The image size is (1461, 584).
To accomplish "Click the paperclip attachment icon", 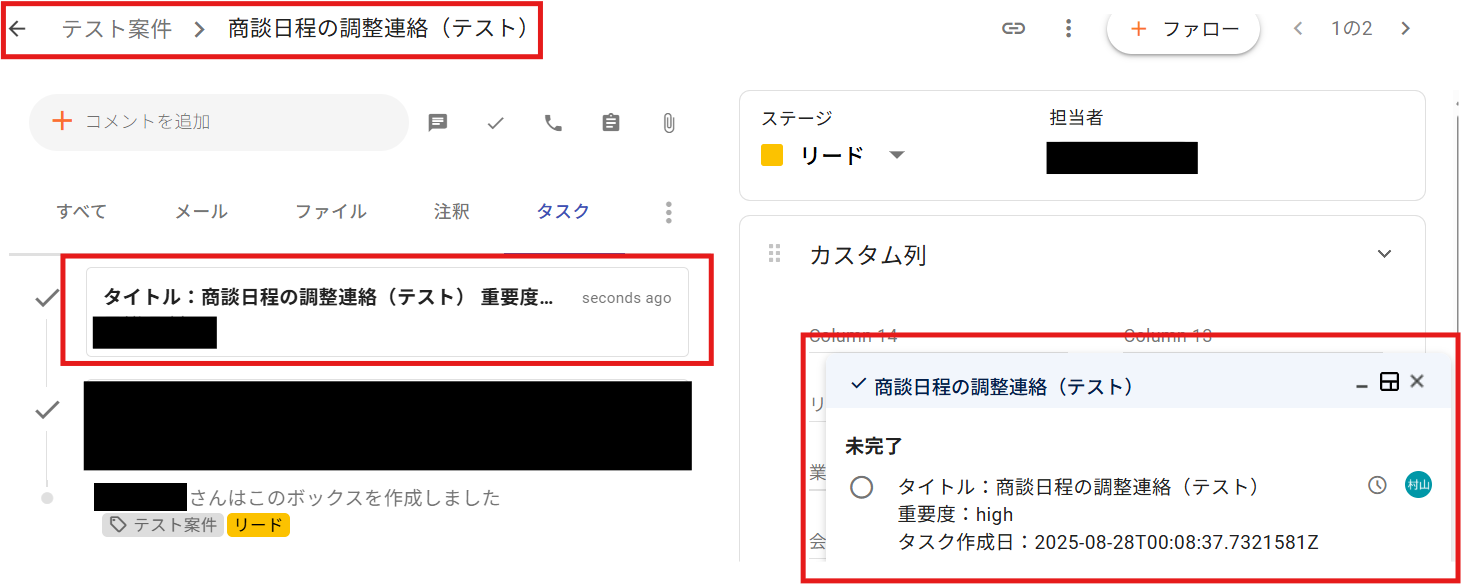I will (x=669, y=123).
